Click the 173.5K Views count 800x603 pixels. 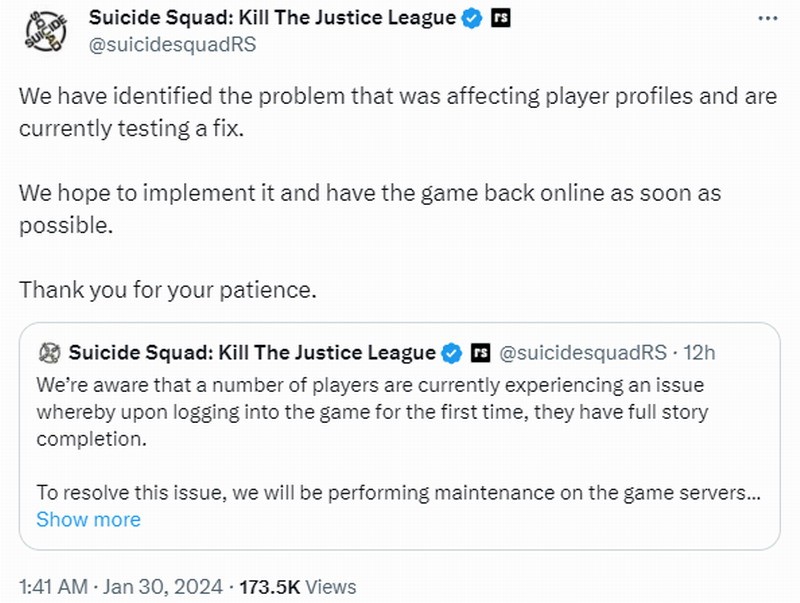297,587
